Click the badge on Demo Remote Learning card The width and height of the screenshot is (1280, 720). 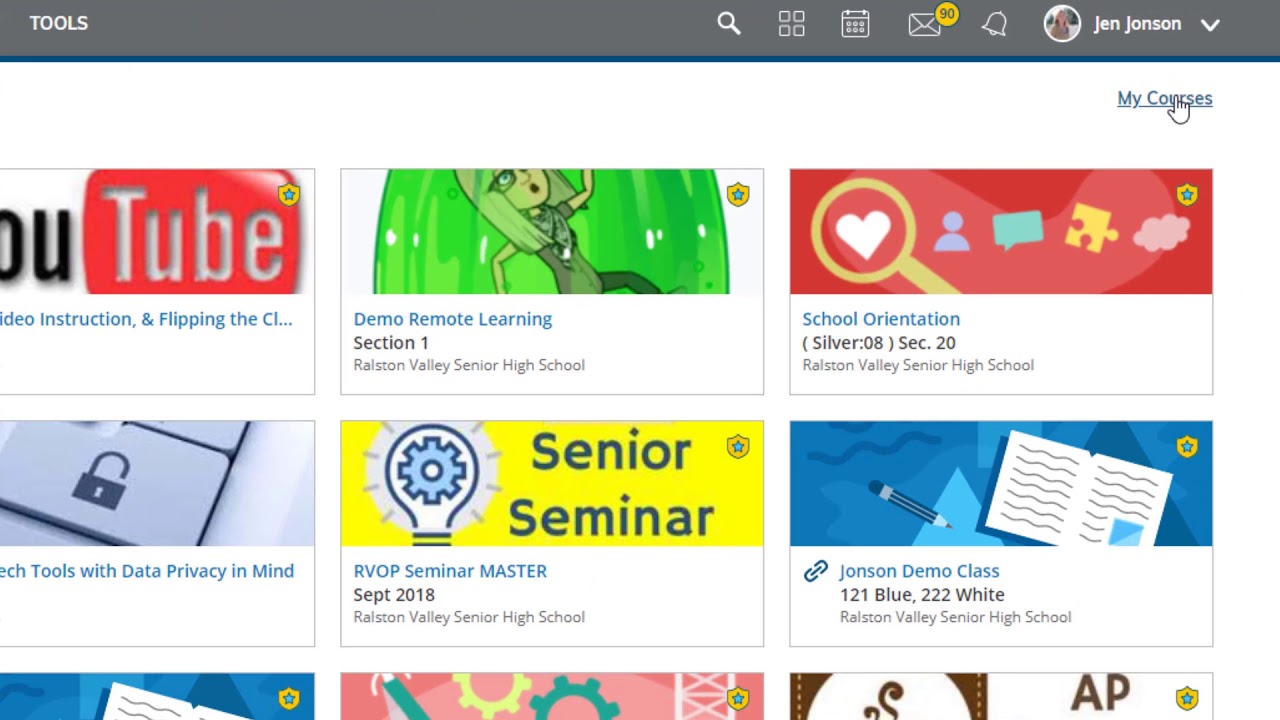(x=738, y=194)
